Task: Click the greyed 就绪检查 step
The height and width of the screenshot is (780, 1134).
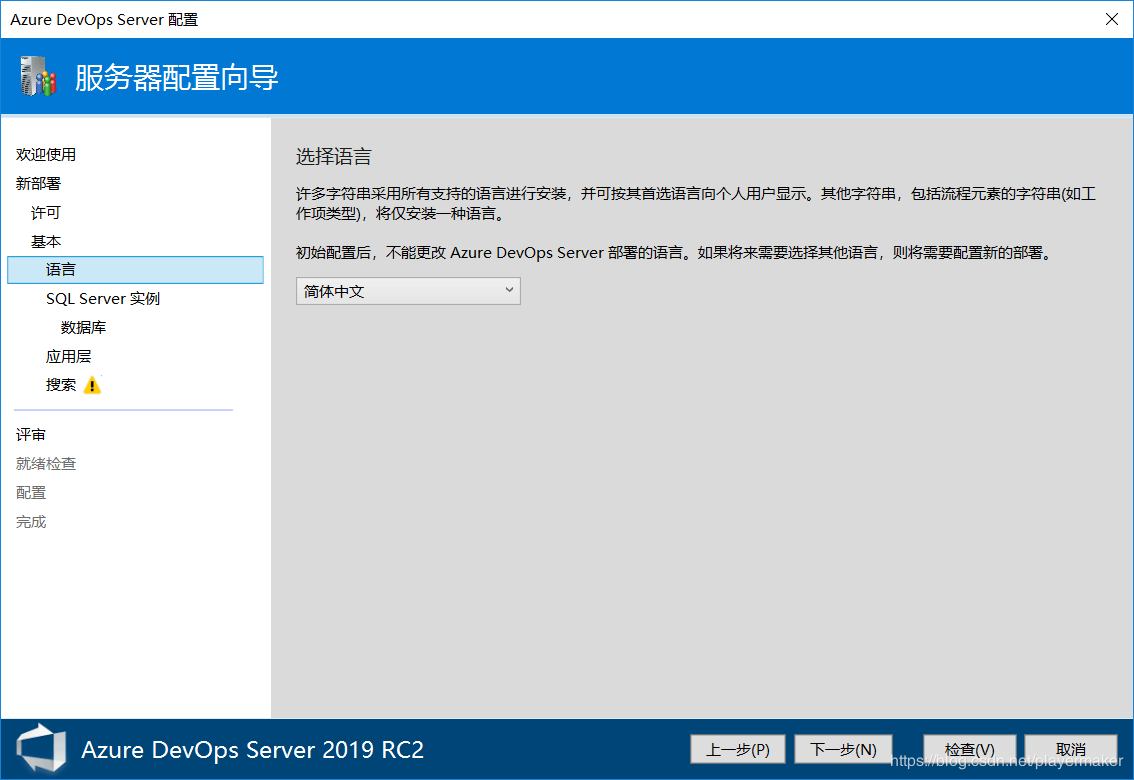Action: tap(46, 464)
